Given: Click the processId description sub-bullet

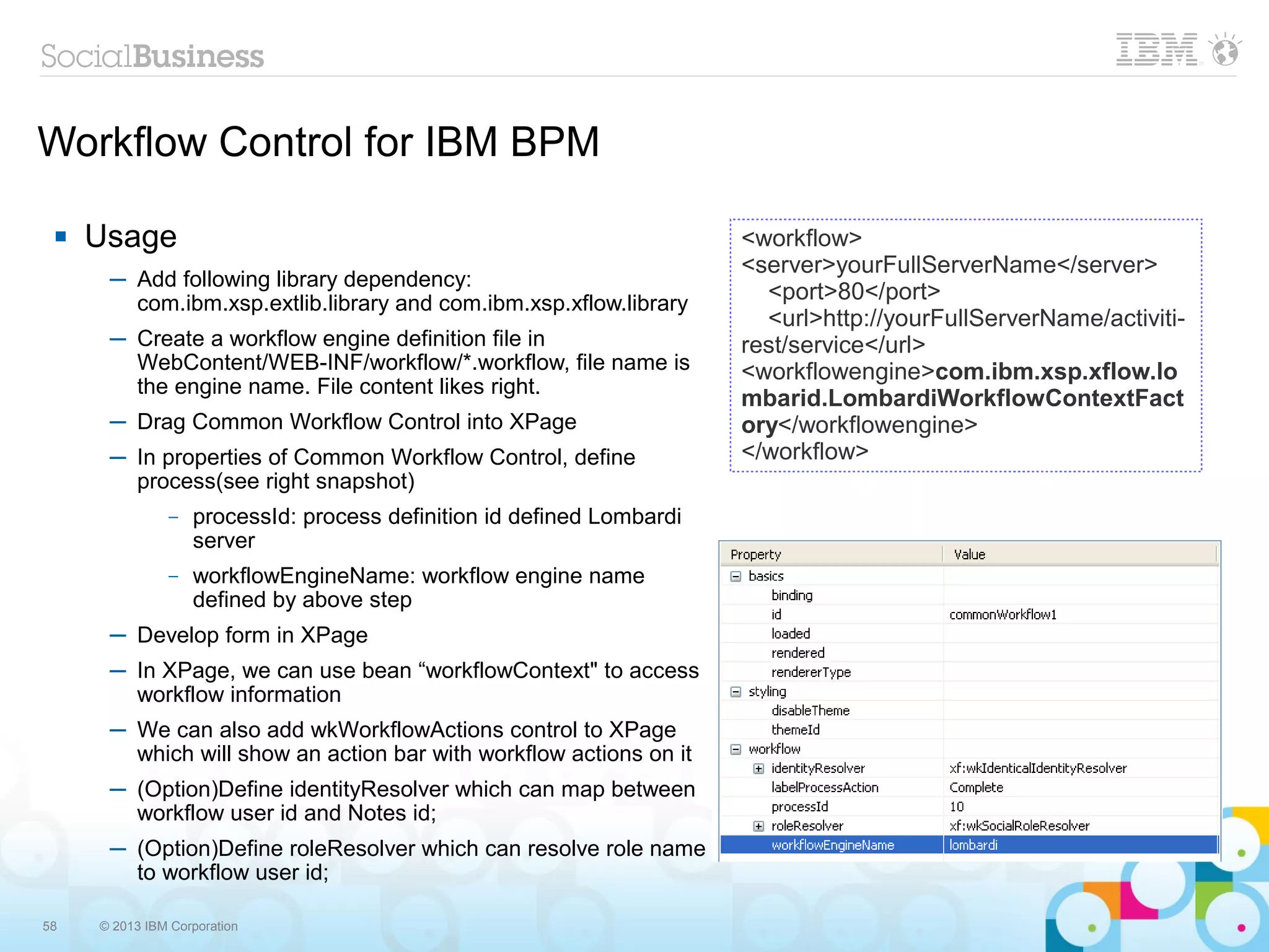Looking at the screenshot, I should (x=437, y=528).
